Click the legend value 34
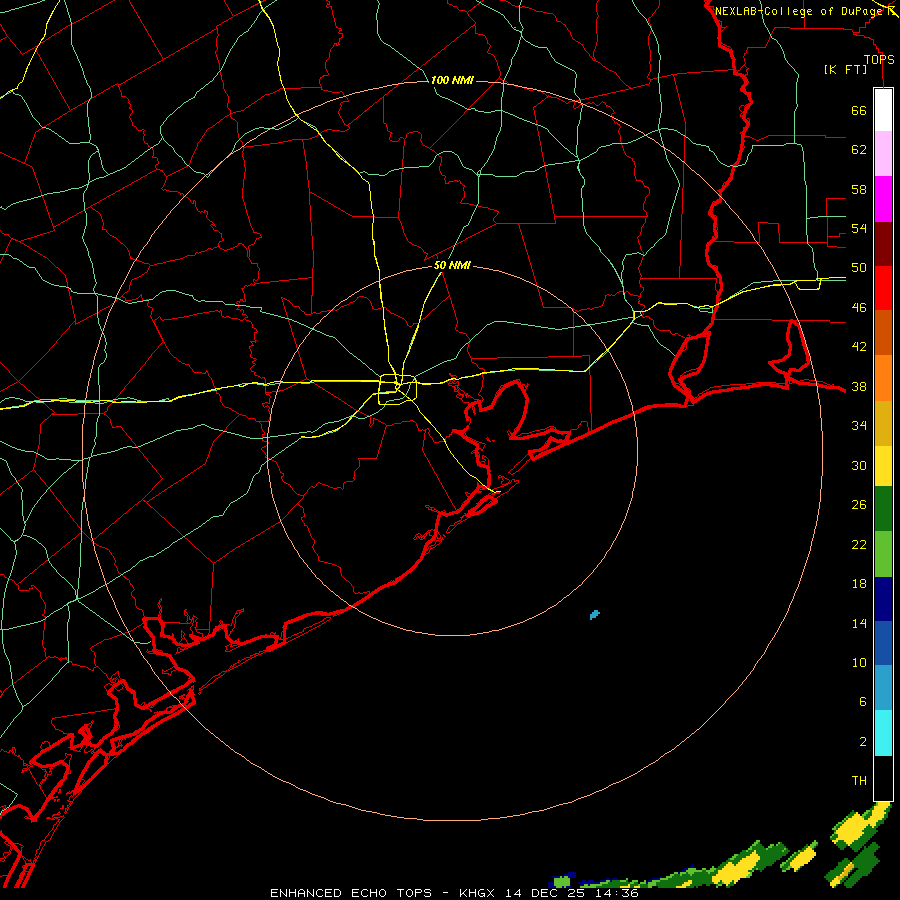 (859, 426)
